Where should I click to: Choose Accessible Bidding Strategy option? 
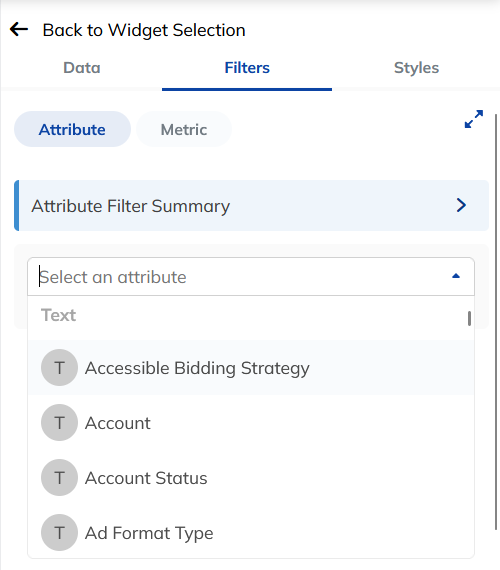click(x=251, y=368)
